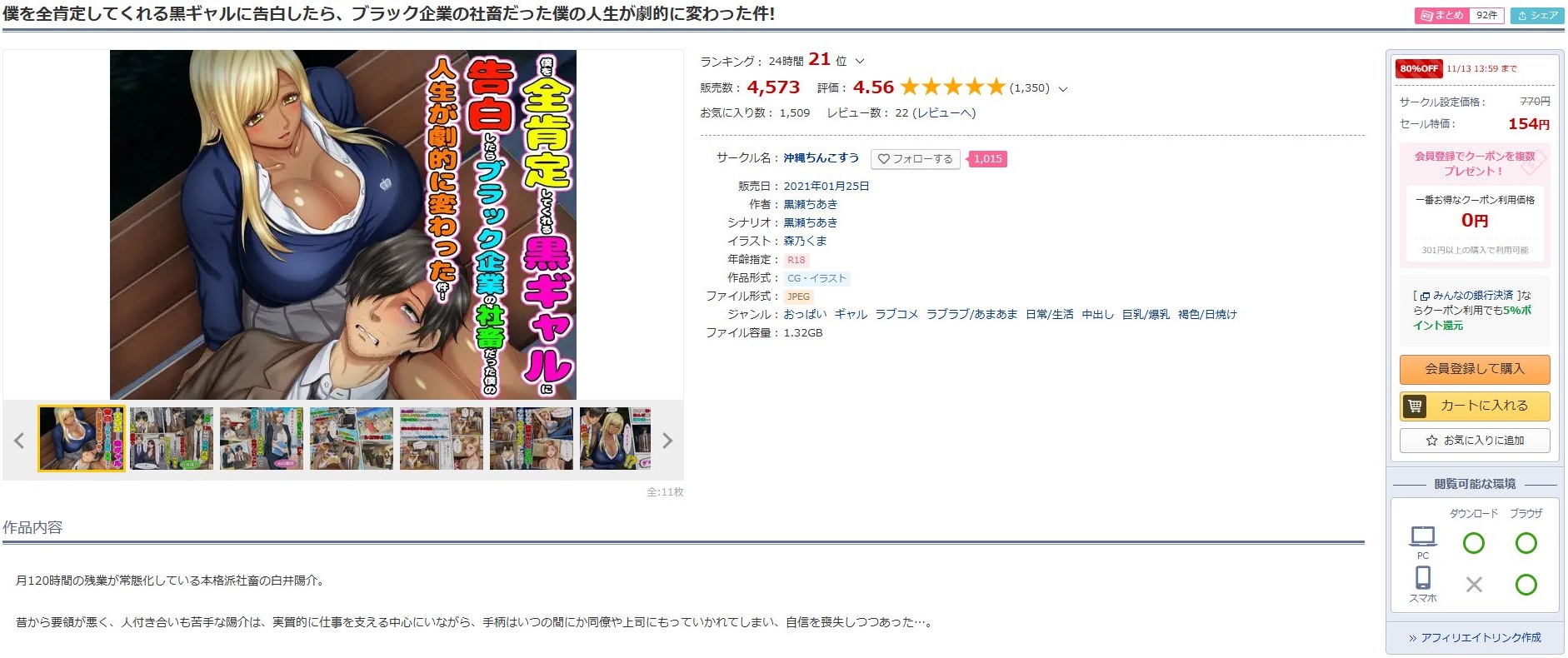This screenshot has width=1568, height=658.
Task: Open アフィリエイトリンク作成 link
Action: (x=1475, y=637)
